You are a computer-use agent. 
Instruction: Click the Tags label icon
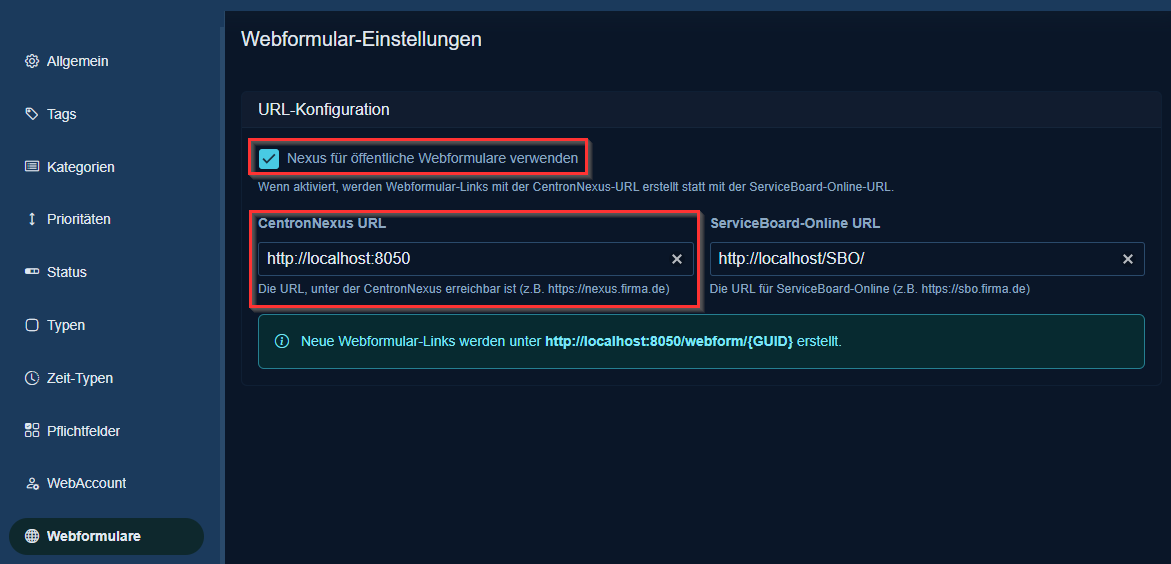[x=31, y=114]
